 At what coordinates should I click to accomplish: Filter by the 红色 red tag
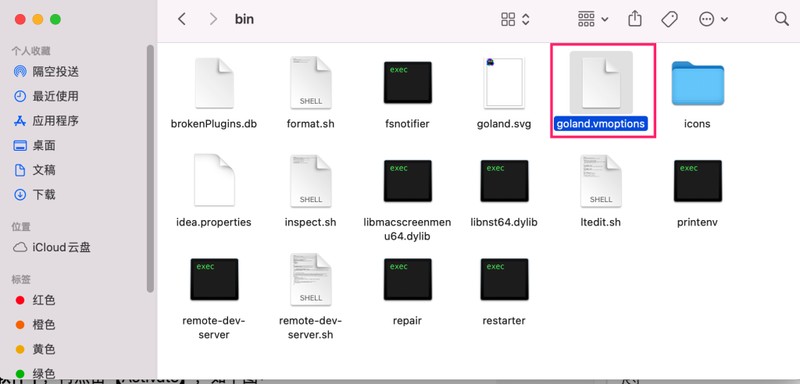coord(35,300)
